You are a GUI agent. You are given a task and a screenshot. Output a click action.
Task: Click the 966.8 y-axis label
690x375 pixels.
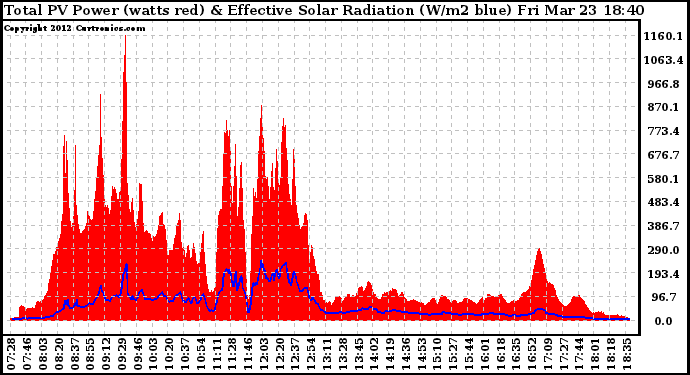tap(663, 84)
